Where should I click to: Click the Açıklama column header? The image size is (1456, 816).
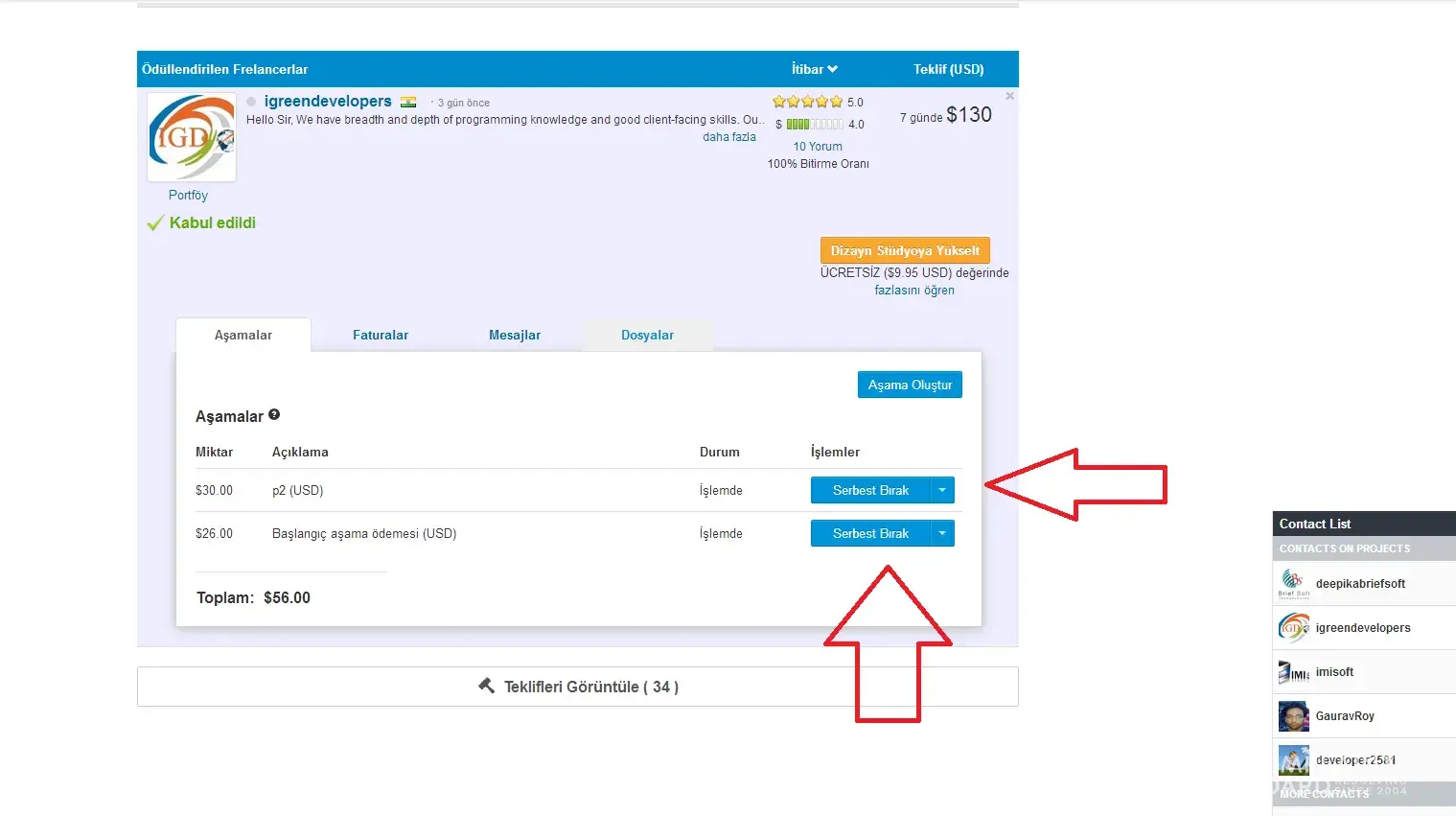point(300,452)
